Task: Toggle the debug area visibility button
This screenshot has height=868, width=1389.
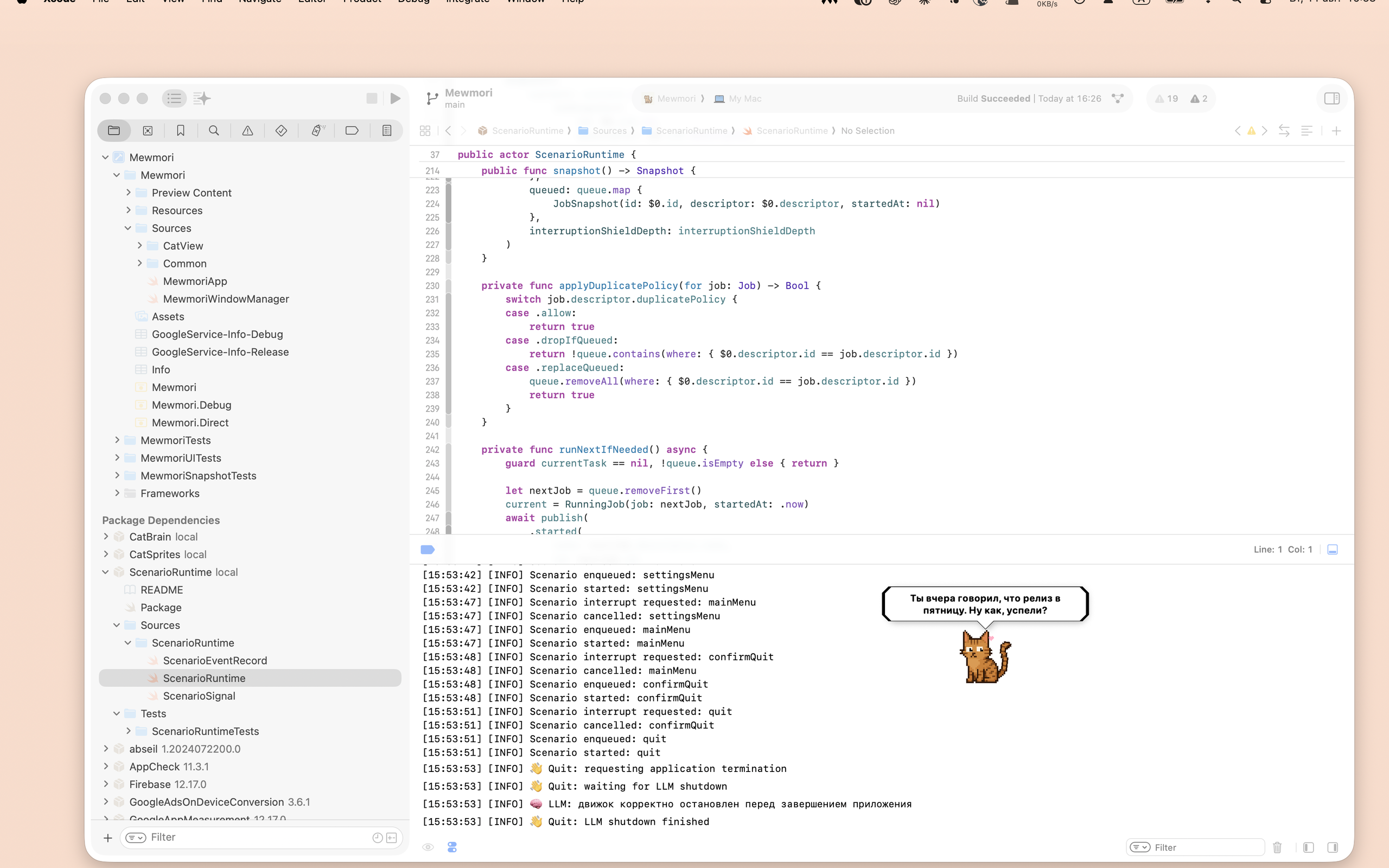Action: pyautogui.click(x=1333, y=550)
